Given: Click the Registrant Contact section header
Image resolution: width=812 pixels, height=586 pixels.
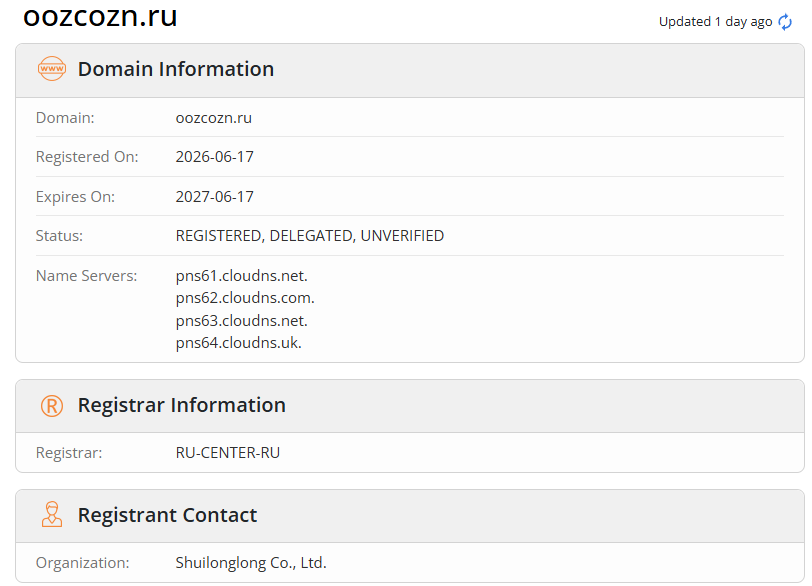Looking at the screenshot, I should 167,515.
